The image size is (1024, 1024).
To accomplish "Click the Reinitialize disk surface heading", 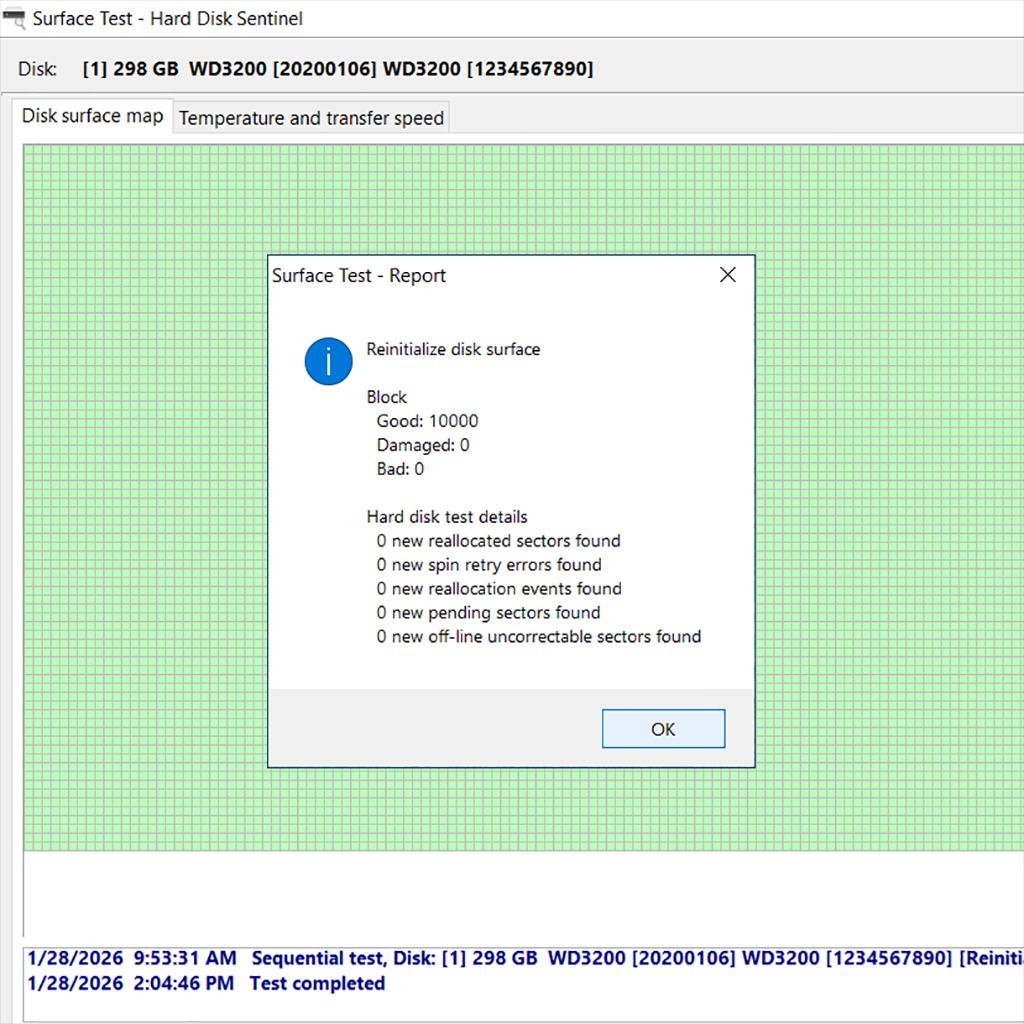I will click(x=453, y=349).
